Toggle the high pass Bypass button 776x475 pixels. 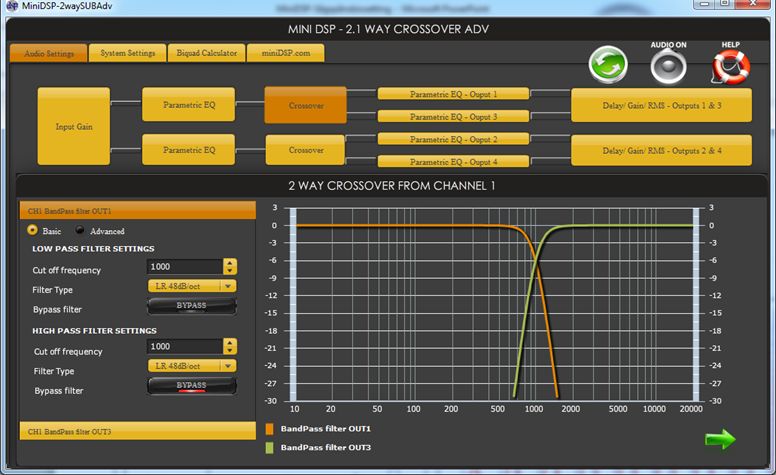point(192,386)
